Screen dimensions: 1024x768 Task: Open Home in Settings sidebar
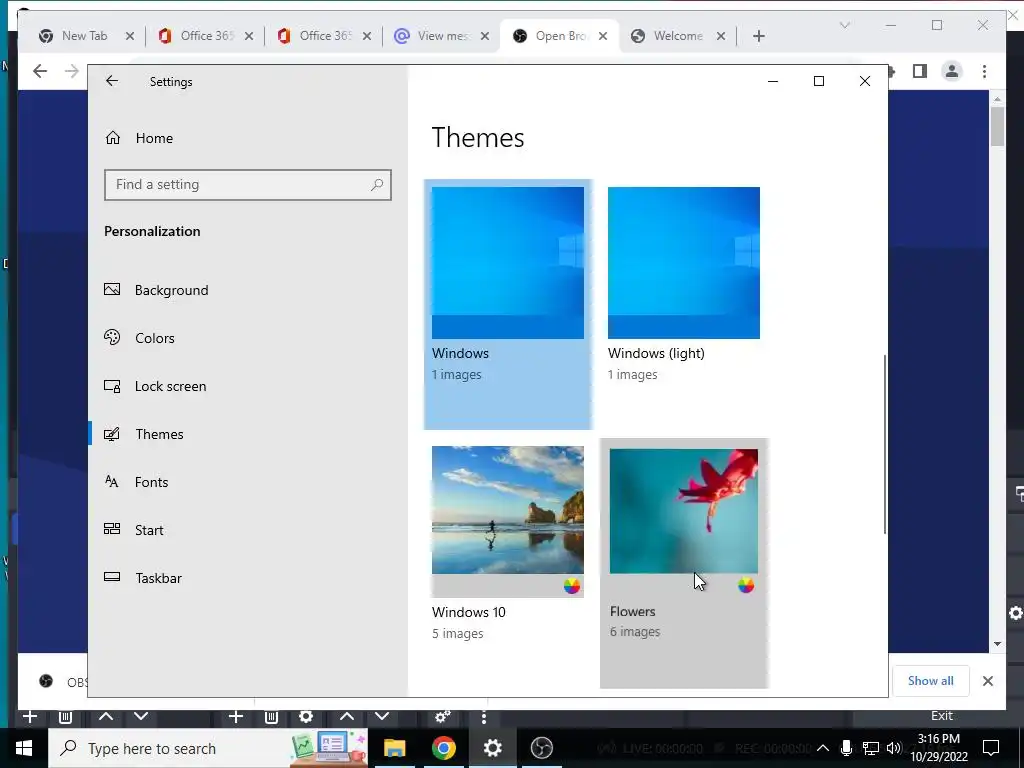coord(154,138)
